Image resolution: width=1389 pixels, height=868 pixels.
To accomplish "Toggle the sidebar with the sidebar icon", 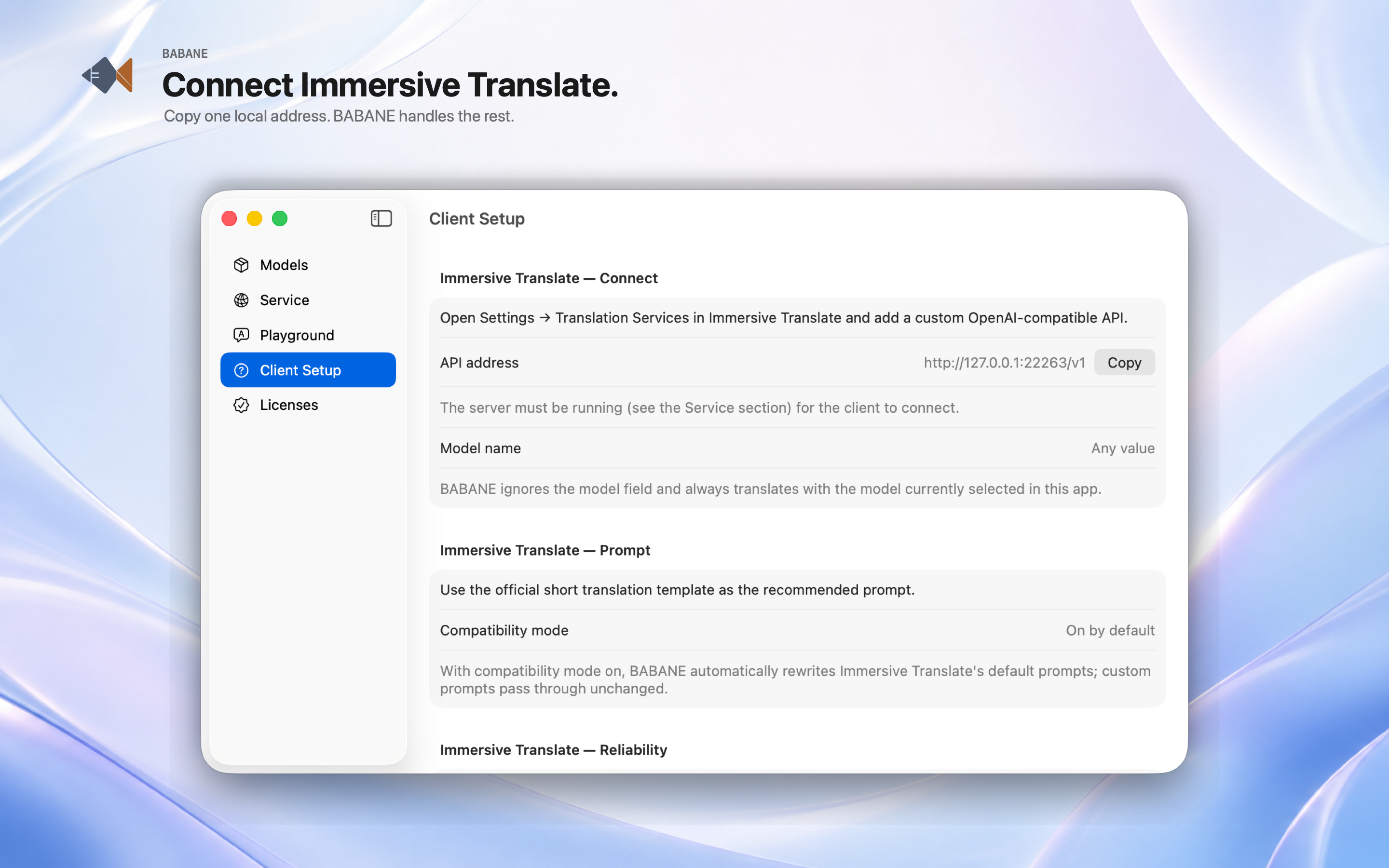I will [381, 218].
